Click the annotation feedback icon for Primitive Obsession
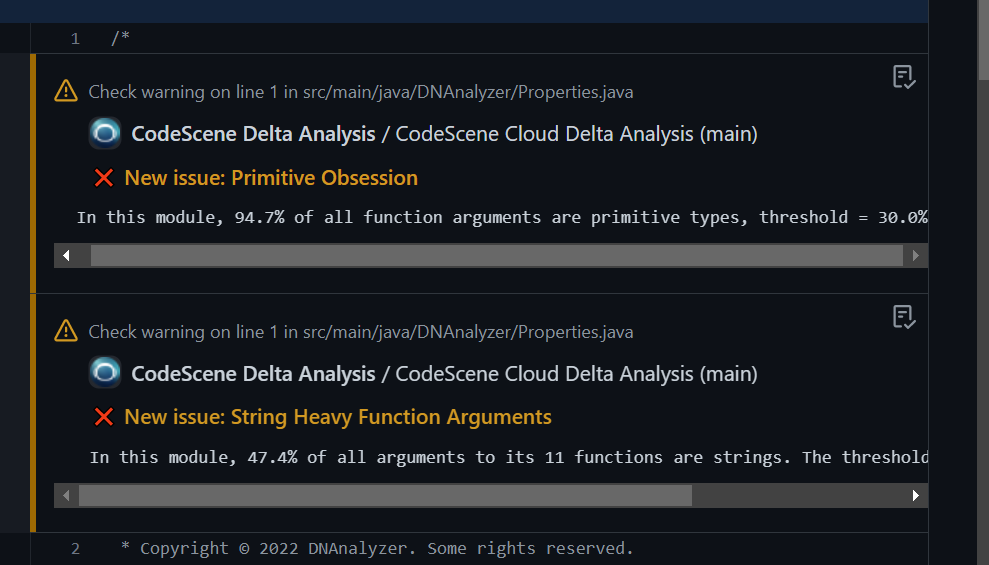The width and height of the screenshot is (989, 565). click(x=904, y=77)
